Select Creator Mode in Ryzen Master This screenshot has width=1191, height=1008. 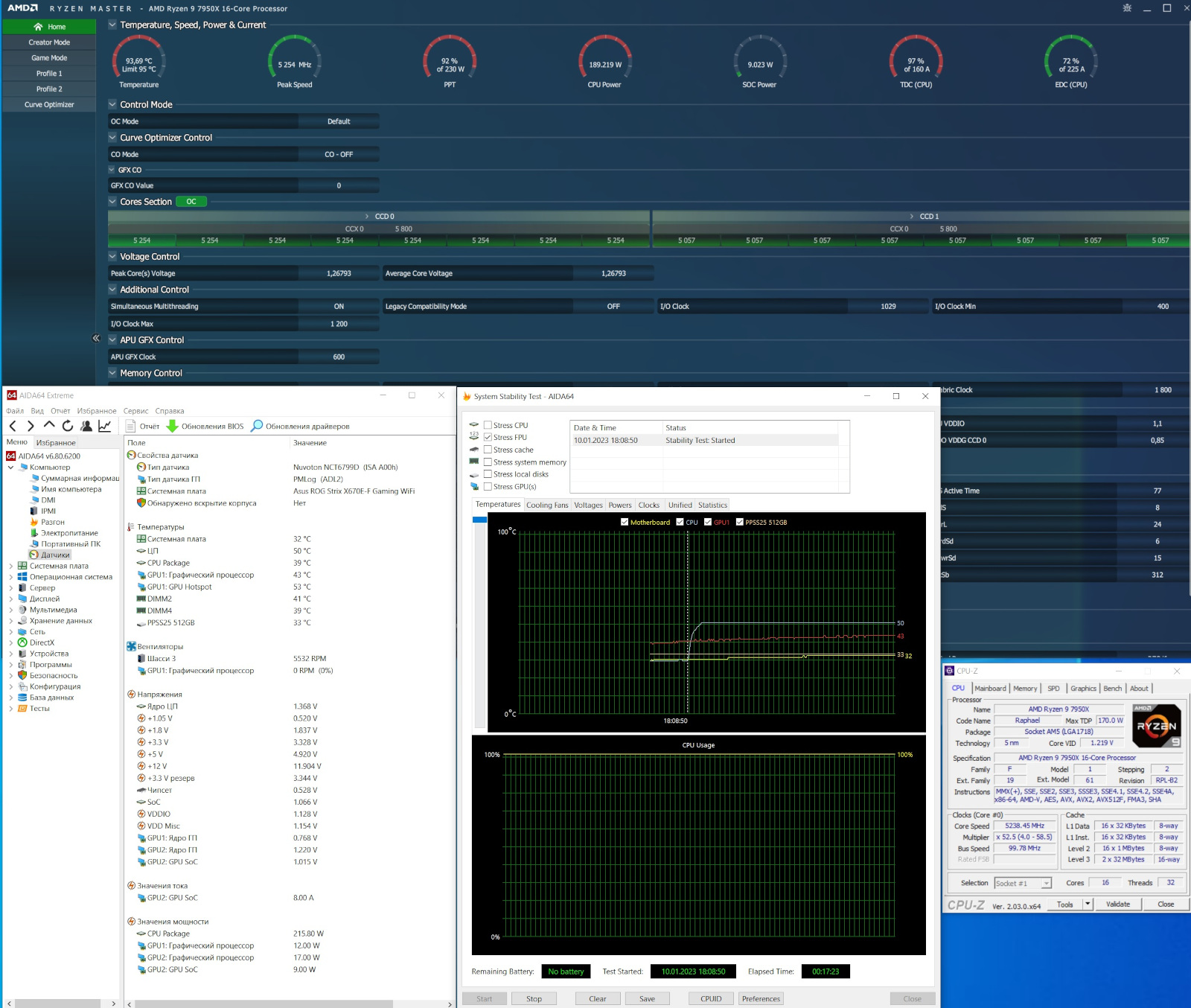click(49, 42)
